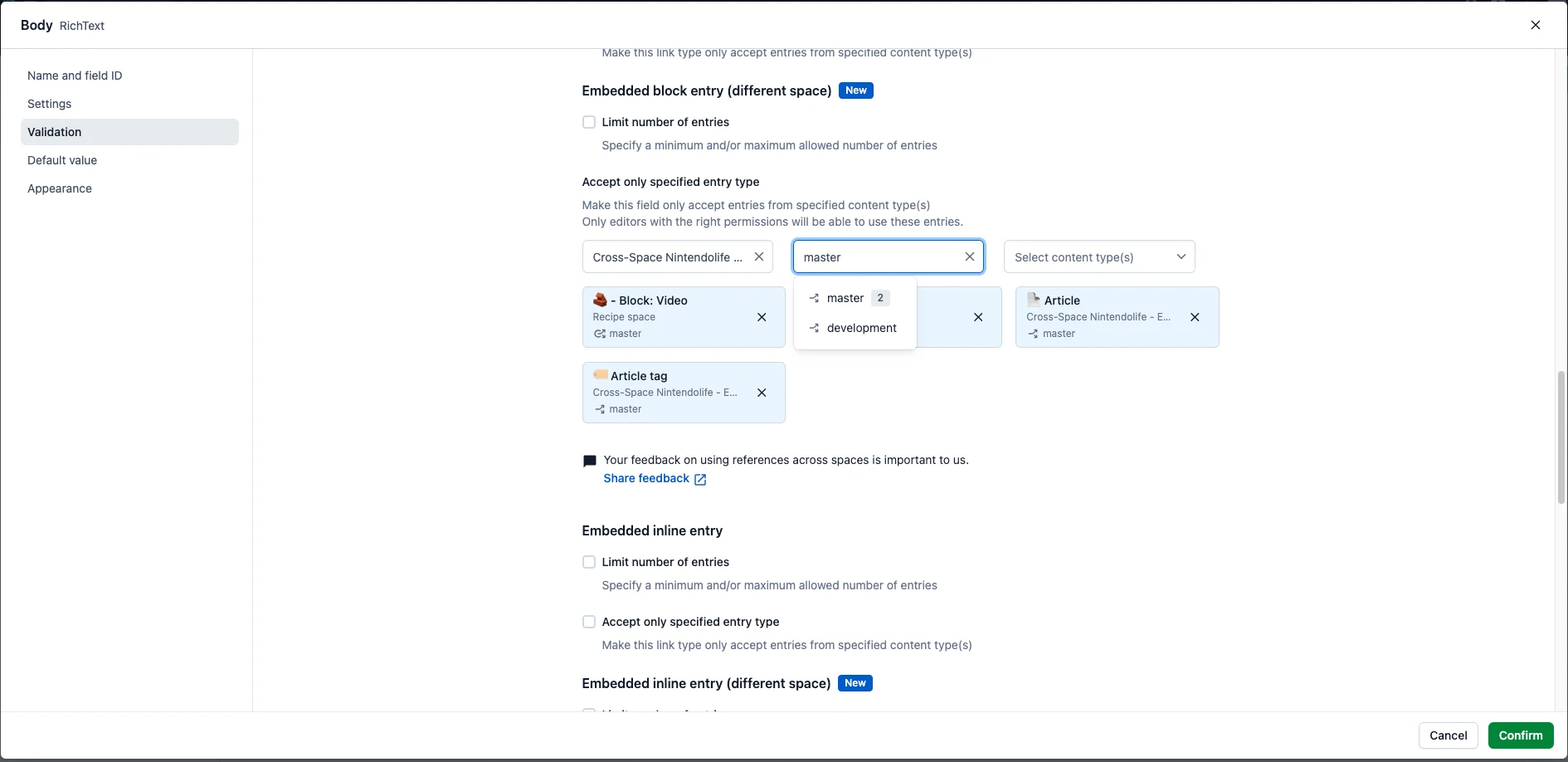Click the 'Embedded inline entry' heading
The height and width of the screenshot is (762, 1568).
click(x=652, y=530)
